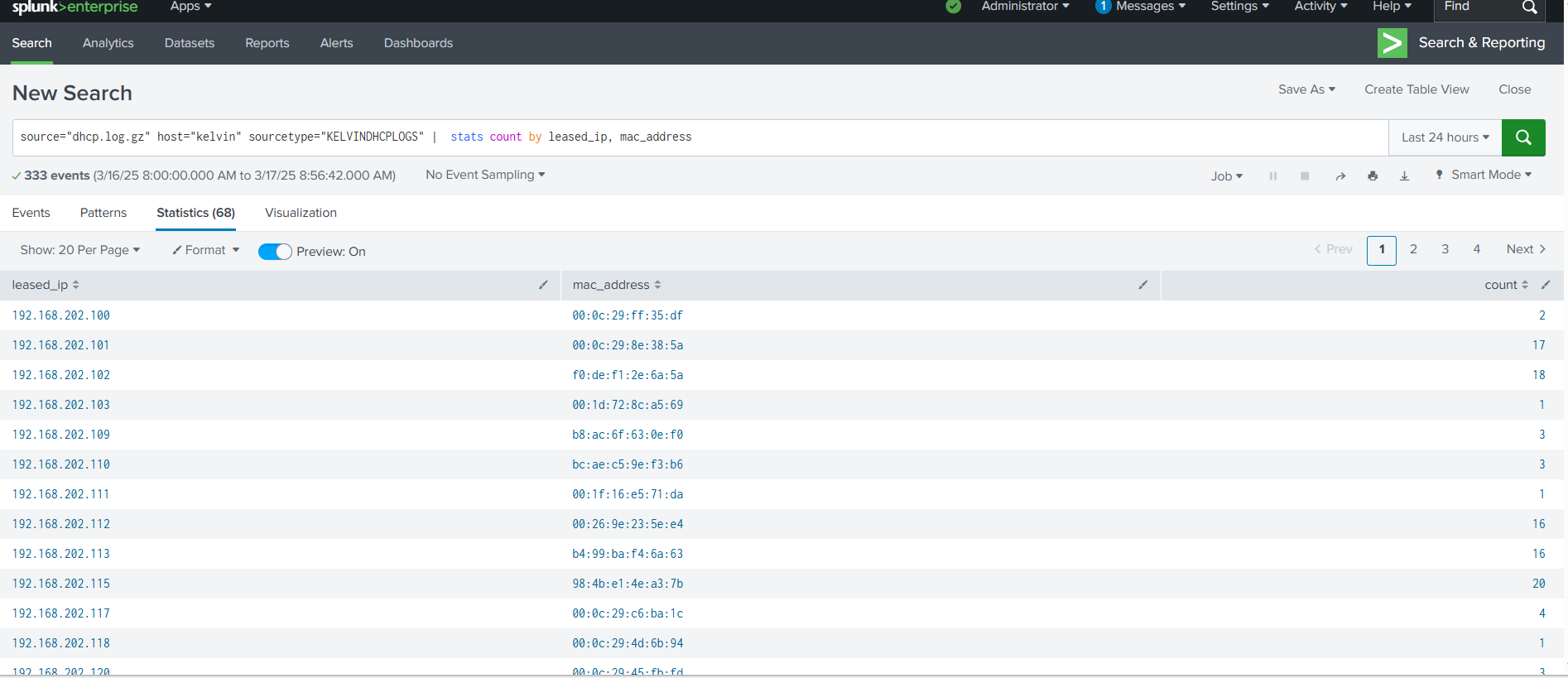Open the Help dropdown

1392,7
